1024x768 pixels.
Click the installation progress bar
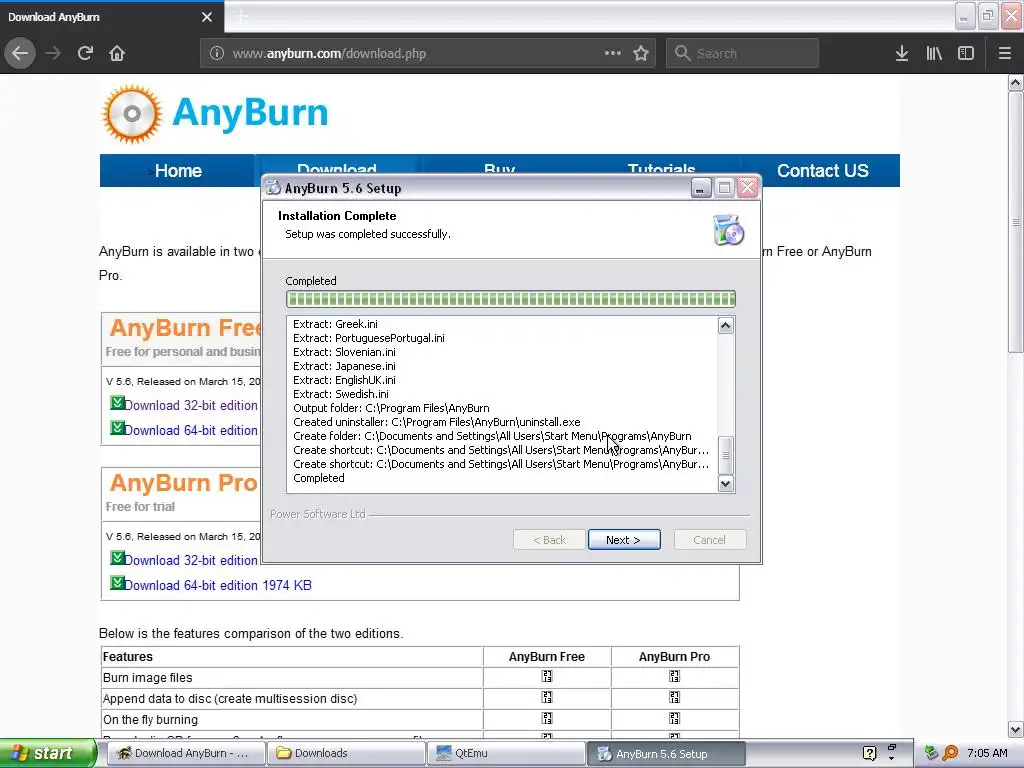511,299
